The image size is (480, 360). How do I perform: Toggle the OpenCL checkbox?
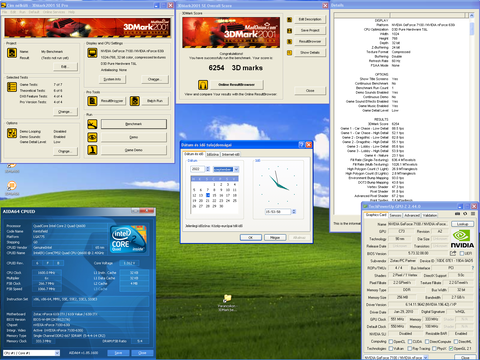pos(391,341)
